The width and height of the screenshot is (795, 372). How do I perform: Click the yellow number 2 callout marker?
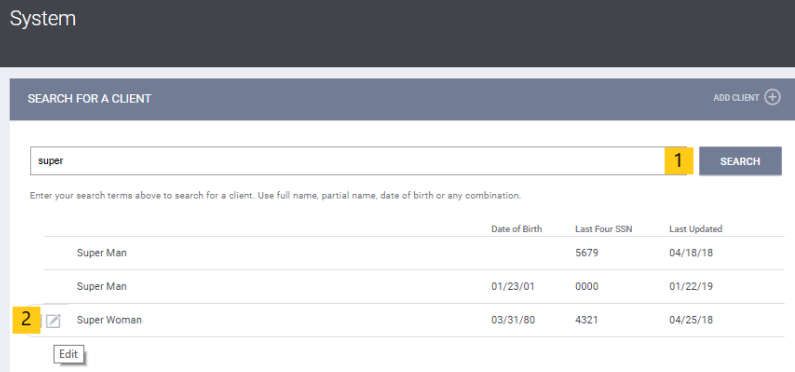click(x=26, y=320)
